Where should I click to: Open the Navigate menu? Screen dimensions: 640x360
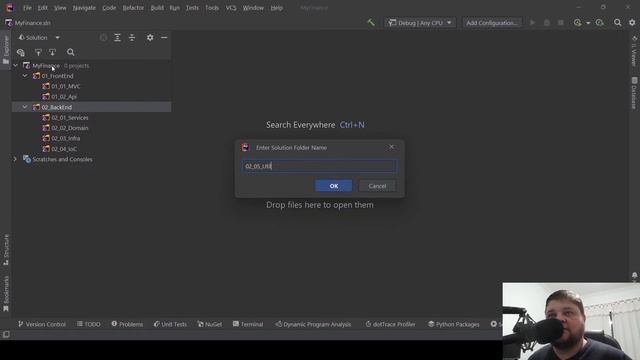(x=84, y=8)
